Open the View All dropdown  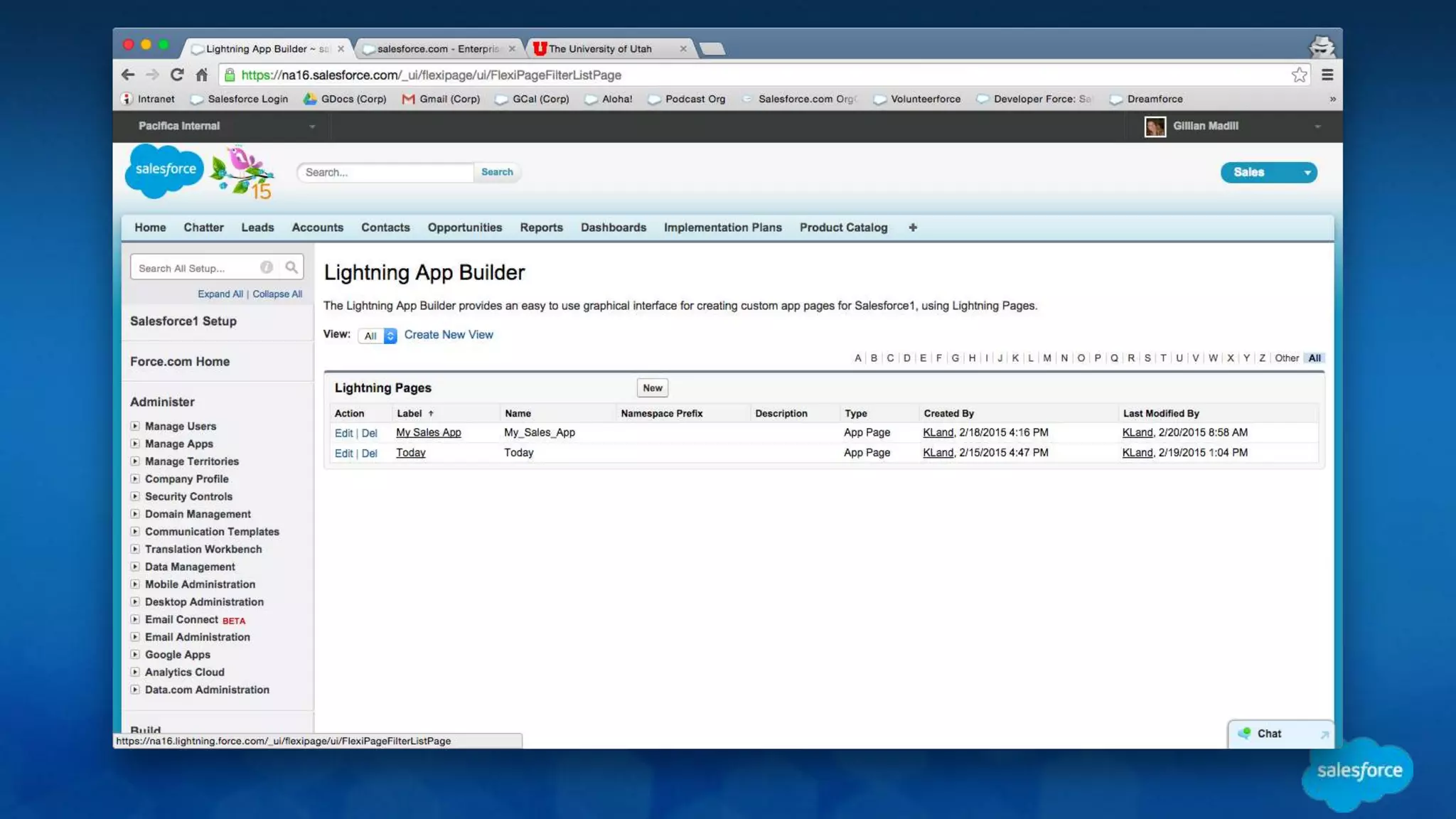378,336
